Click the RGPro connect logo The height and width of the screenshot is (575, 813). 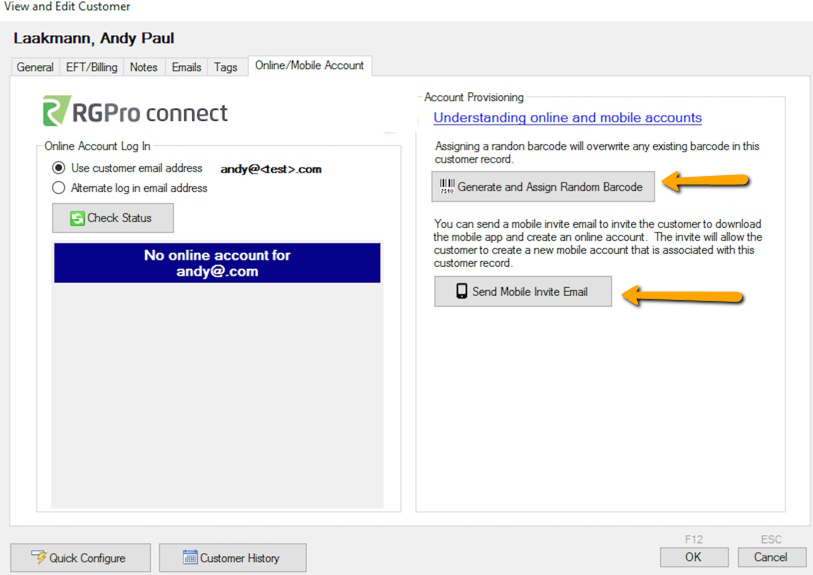tap(135, 111)
